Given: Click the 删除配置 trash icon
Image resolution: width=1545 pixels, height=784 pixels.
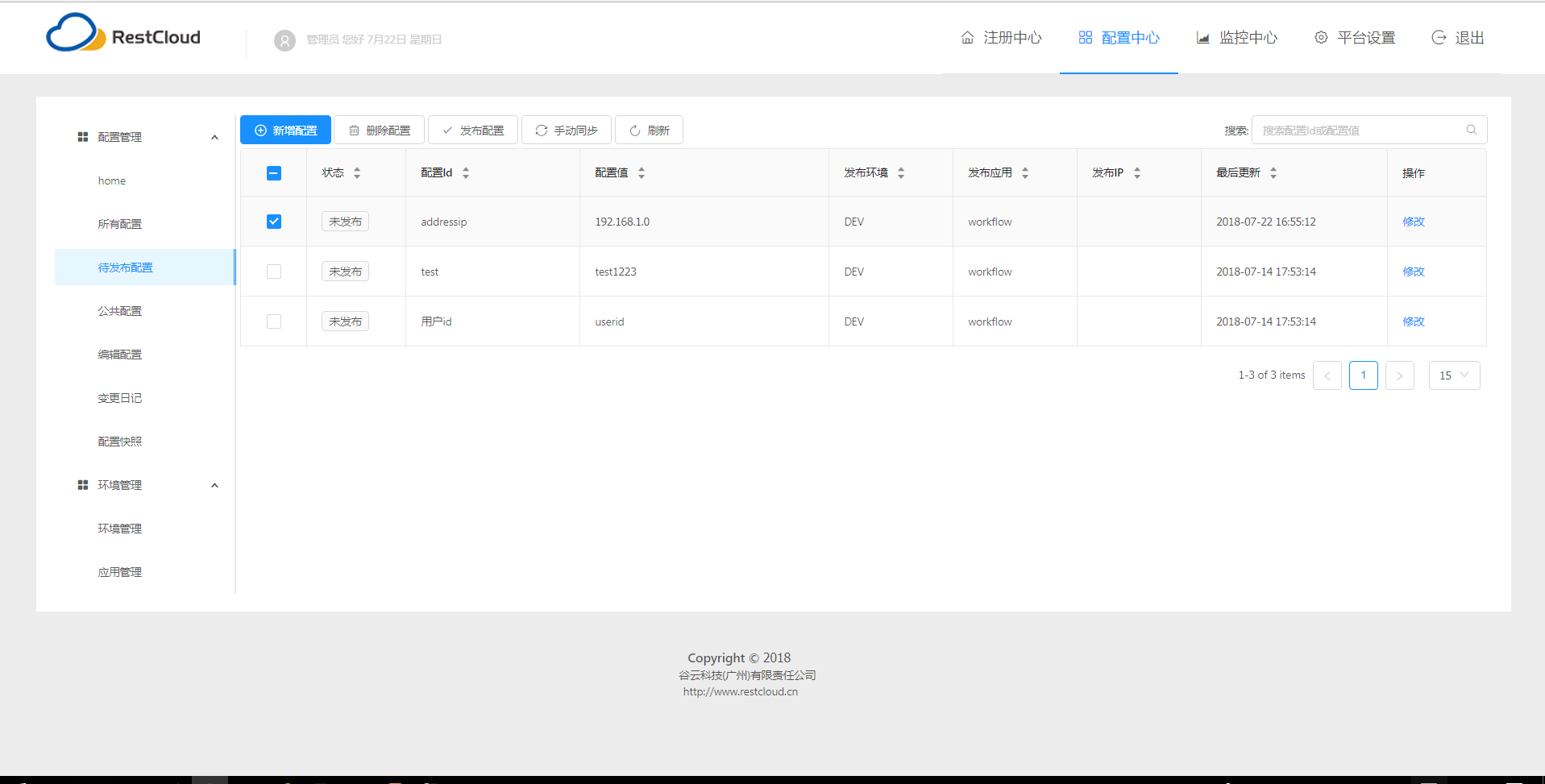Looking at the screenshot, I should pos(355,130).
